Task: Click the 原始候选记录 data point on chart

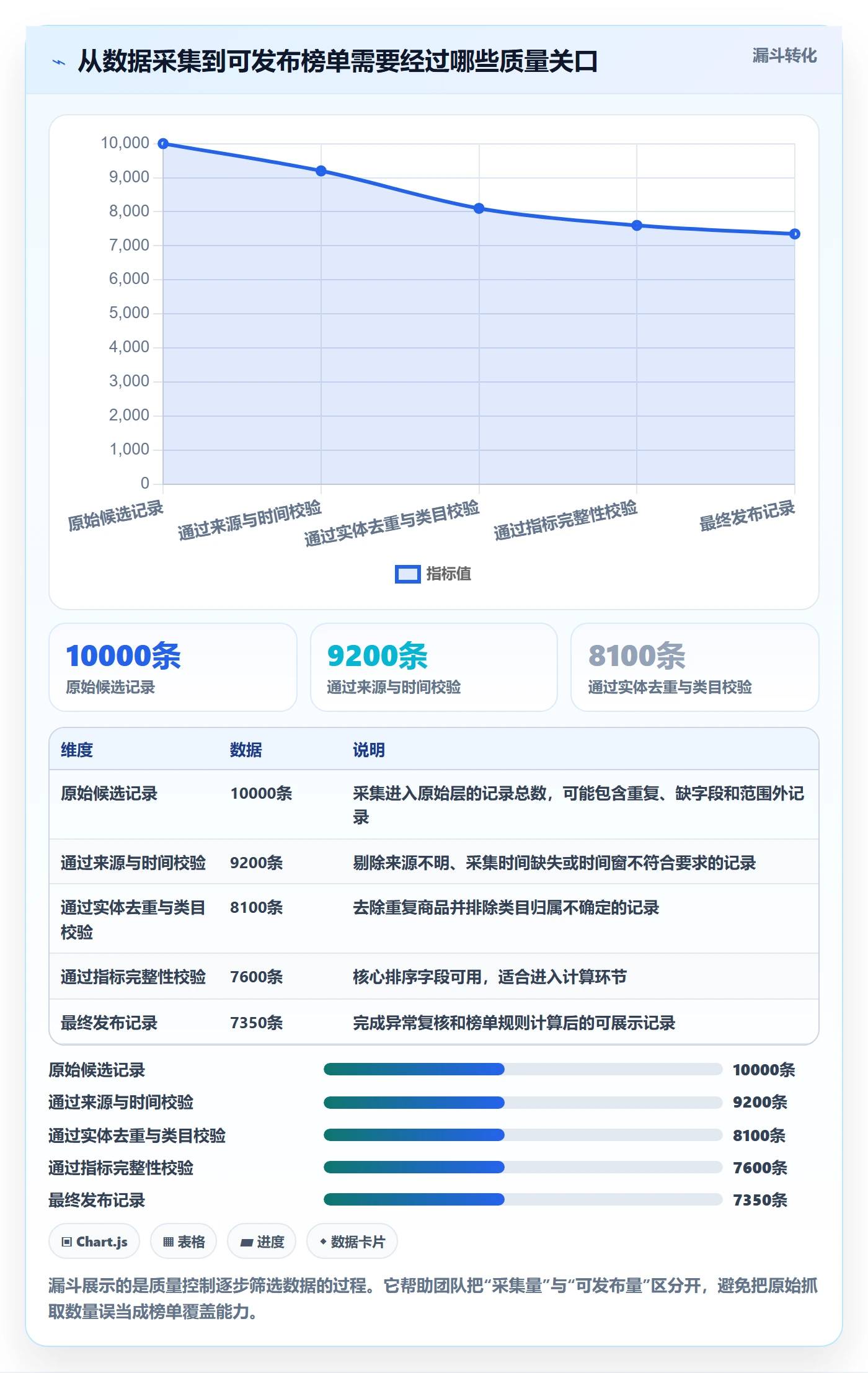Action: click(163, 144)
